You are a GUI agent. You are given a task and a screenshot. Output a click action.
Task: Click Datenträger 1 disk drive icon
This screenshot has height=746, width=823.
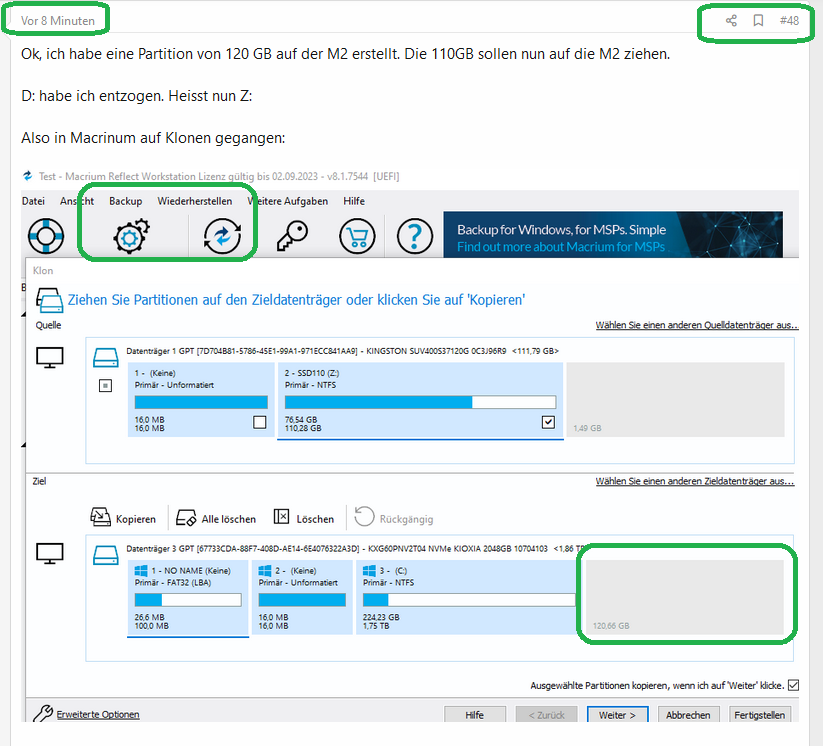(105, 357)
